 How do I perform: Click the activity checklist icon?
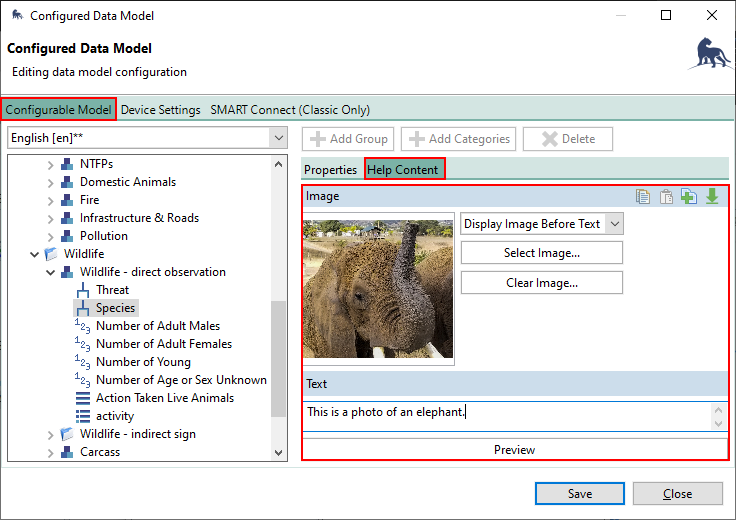(83, 416)
